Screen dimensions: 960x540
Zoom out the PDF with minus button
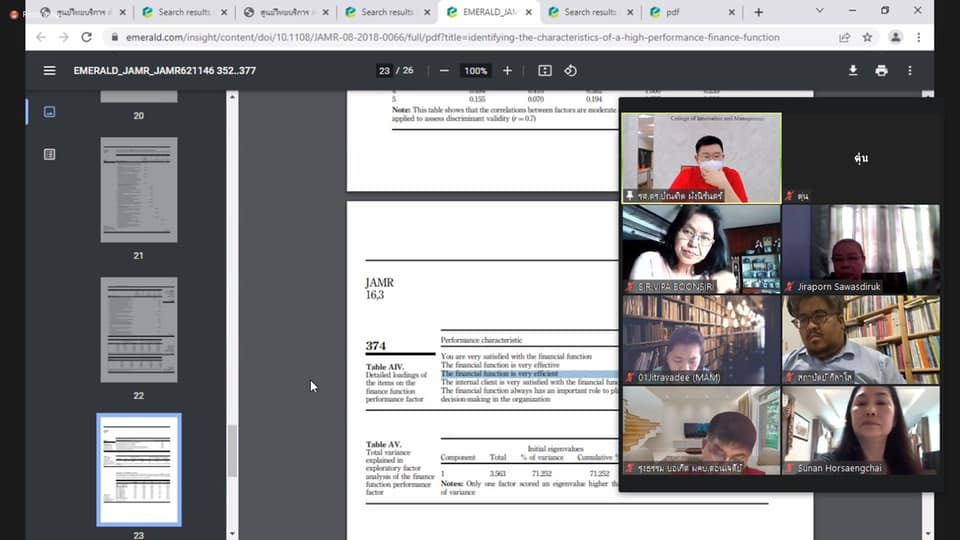444,71
